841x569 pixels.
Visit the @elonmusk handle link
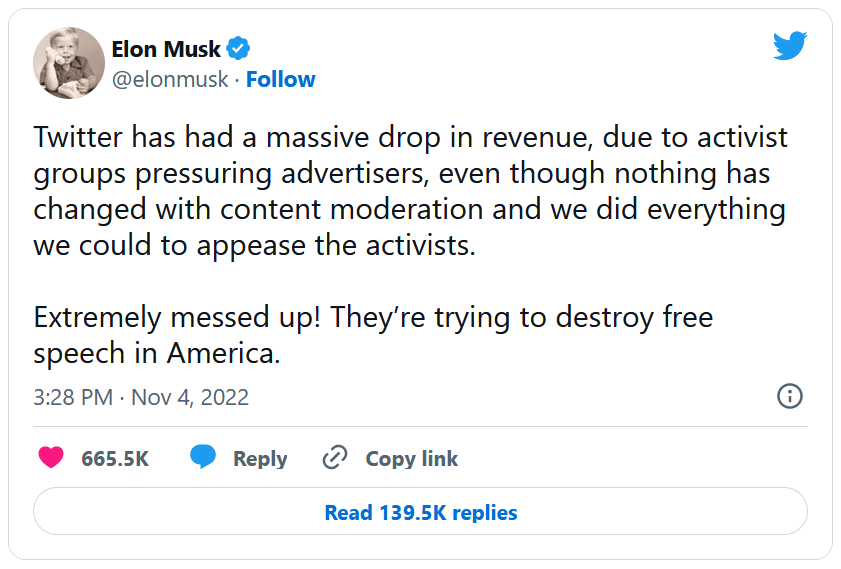point(170,80)
